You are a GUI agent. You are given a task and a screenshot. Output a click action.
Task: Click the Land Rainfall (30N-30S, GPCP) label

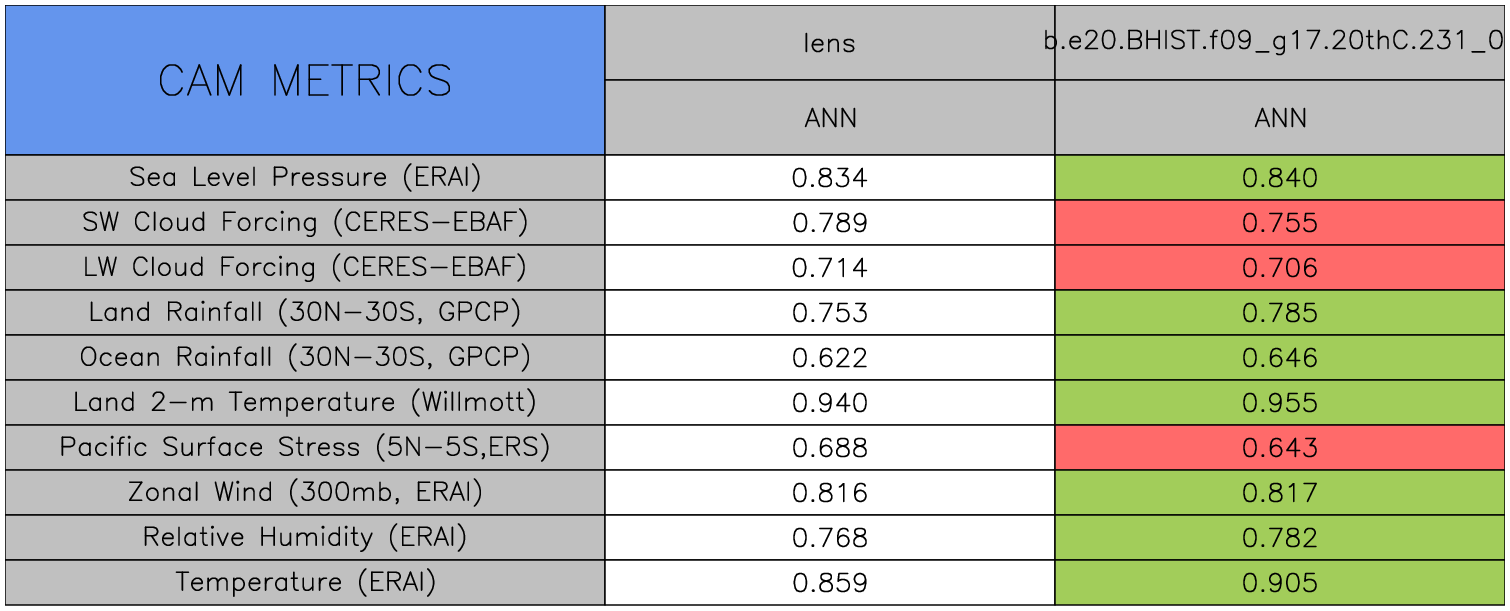(x=305, y=313)
